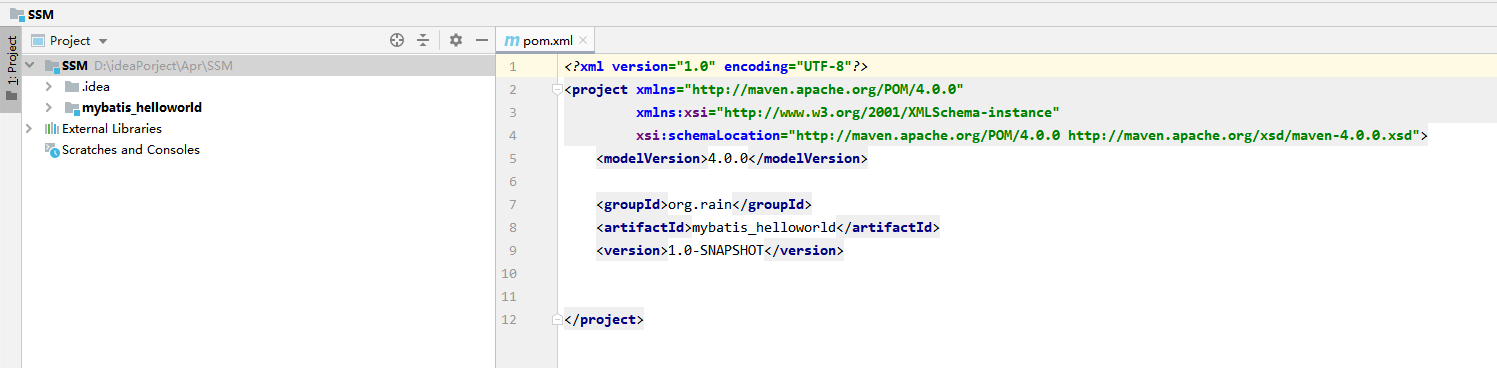The image size is (1497, 368).
Task: Click the Maven 'm' icon on pom.xml tab
Action: tap(512, 41)
